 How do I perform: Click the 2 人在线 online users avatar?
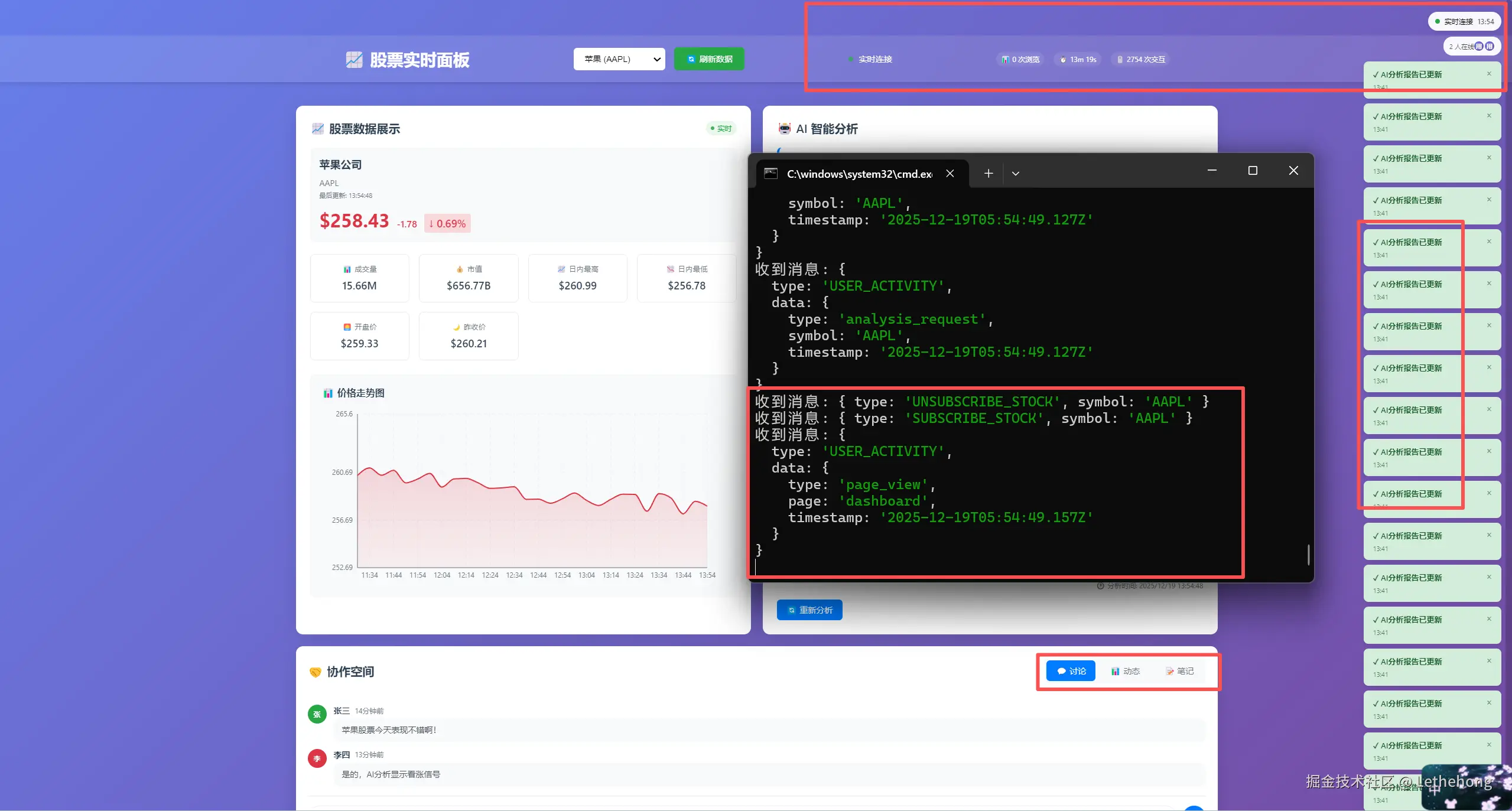tap(1478, 46)
